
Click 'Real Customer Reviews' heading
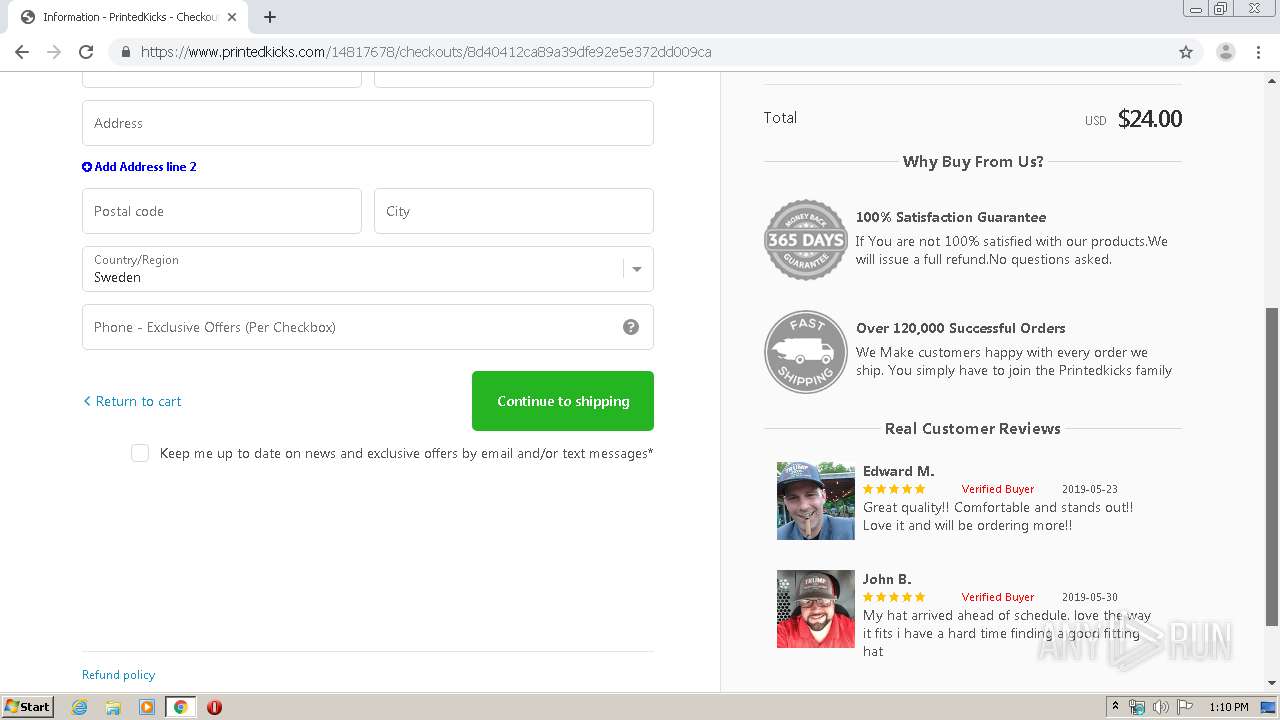pyautogui.click(x=973, y=428)
